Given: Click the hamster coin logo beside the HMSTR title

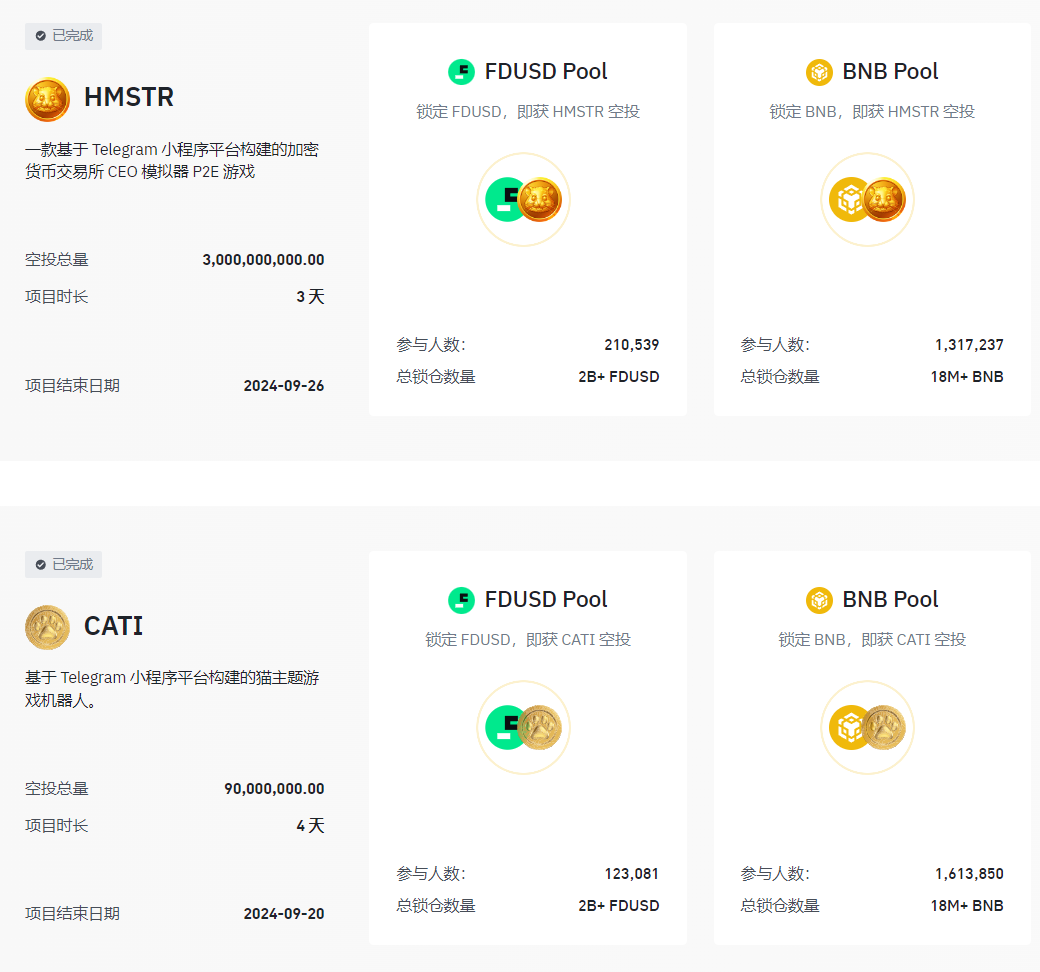Looking at the screenshot, I should pos(47,100).
